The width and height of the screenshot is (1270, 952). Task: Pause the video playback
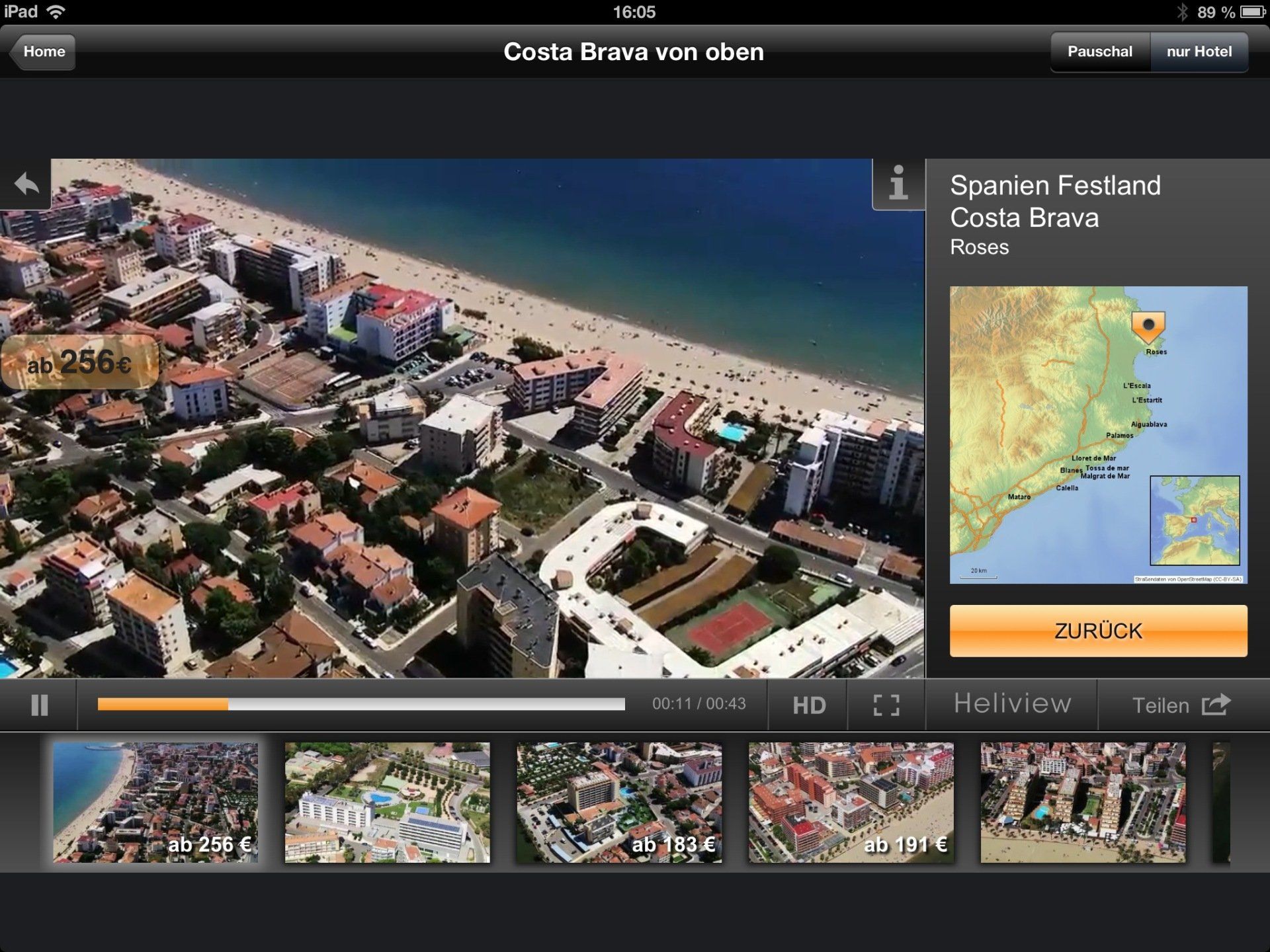39,705
